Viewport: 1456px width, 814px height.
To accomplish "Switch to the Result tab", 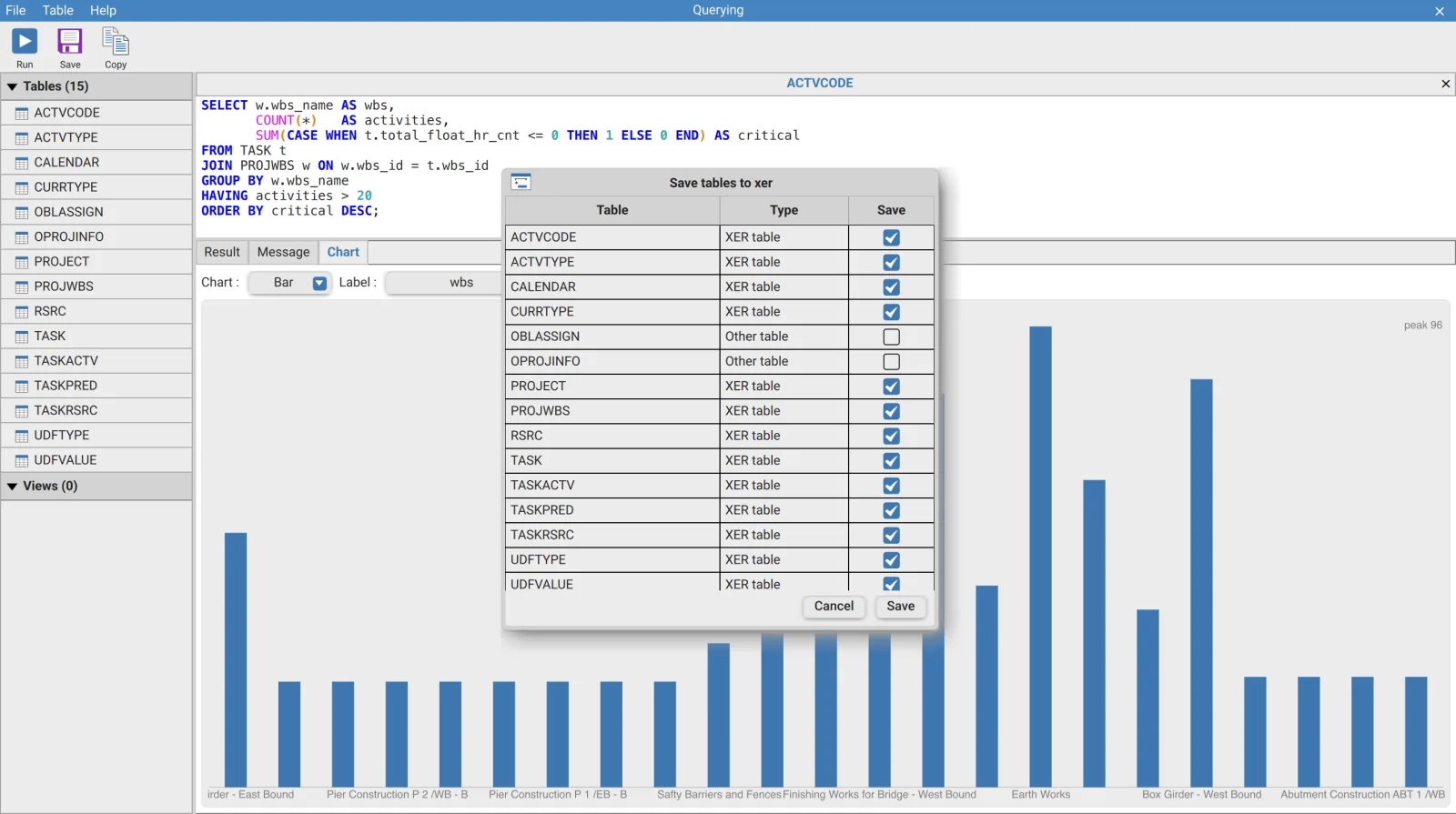I will pos(222,252).
